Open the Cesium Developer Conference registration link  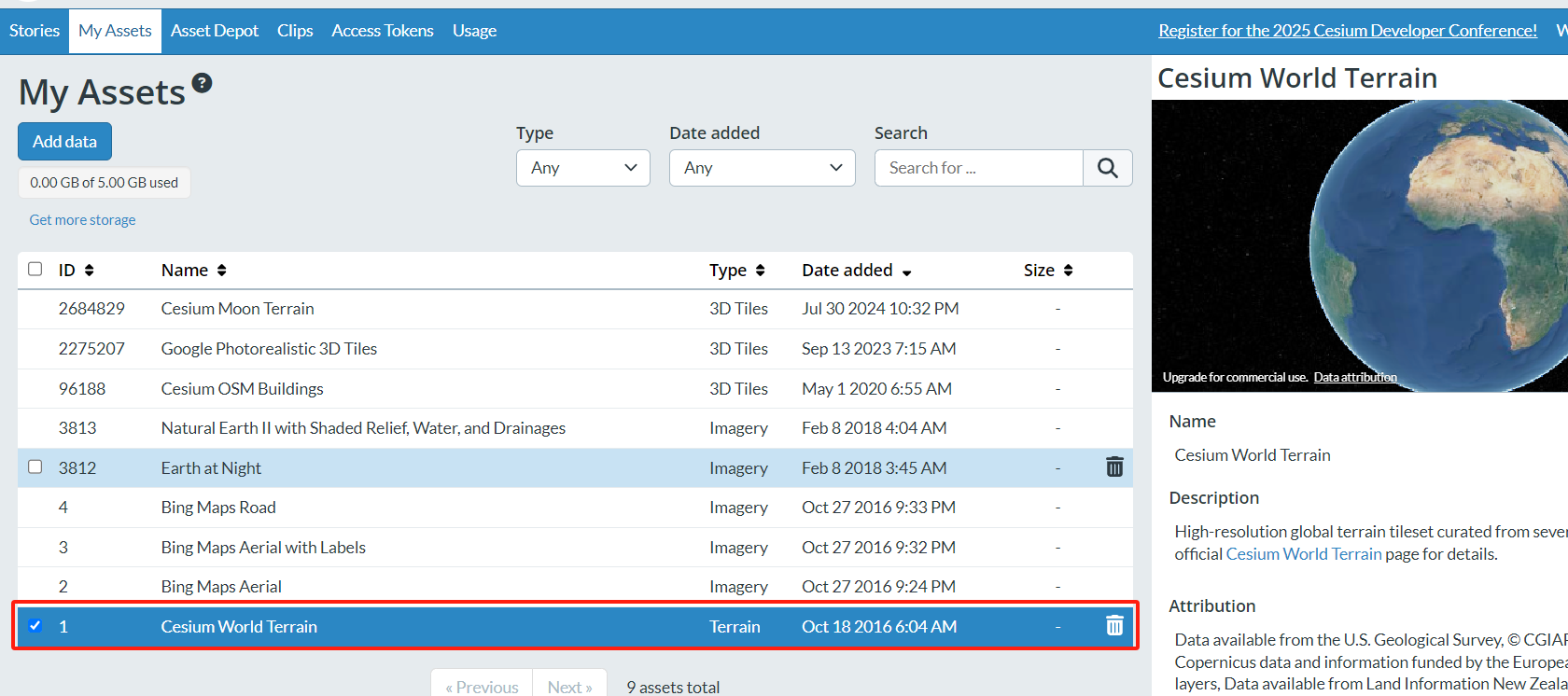pyautogui.click(x=1348, y=31)
